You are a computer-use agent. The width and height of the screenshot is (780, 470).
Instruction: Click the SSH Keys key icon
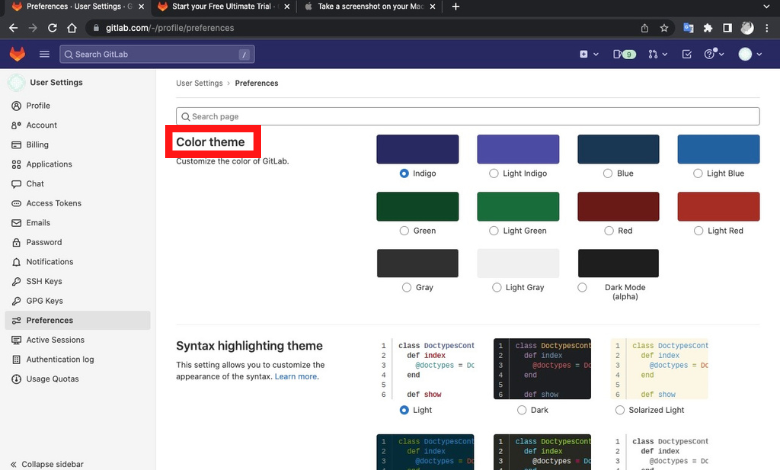coord(16,281)
